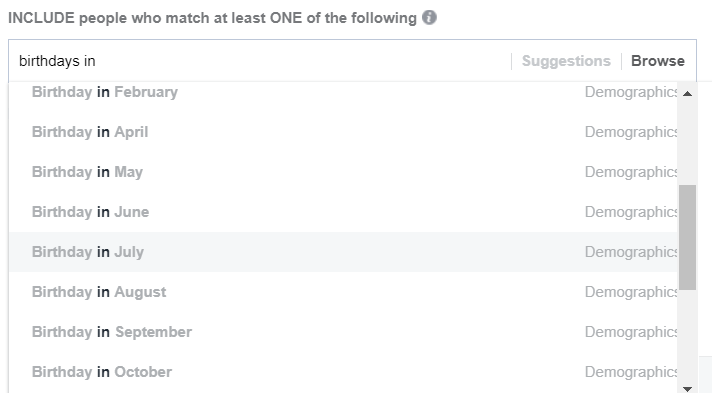This screenshot has height=393, width=712.
Task: Click Demographics label in October row
Action: click(x=631, y=372)
